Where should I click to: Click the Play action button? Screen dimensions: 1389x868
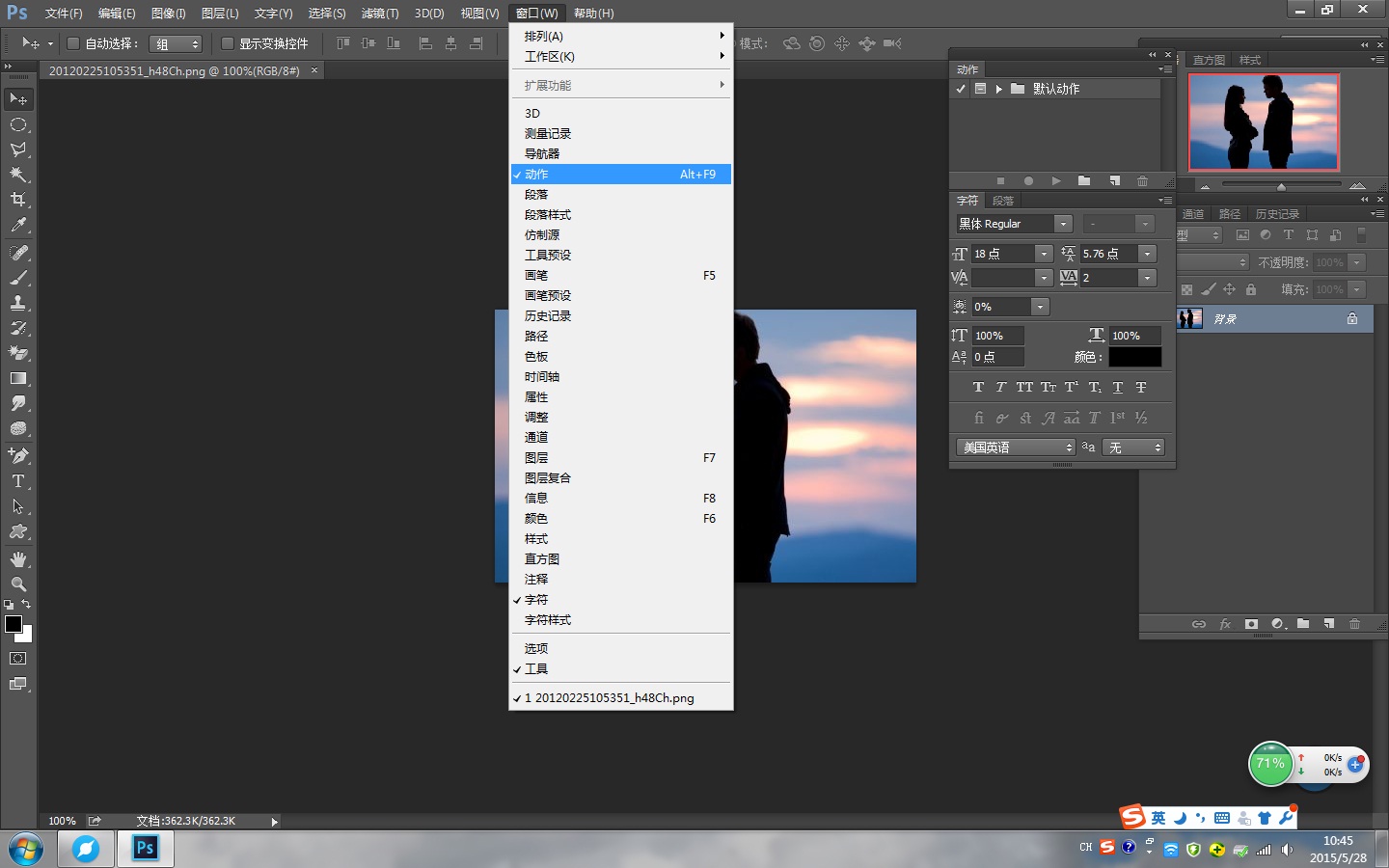click(x=1056, y=180)
